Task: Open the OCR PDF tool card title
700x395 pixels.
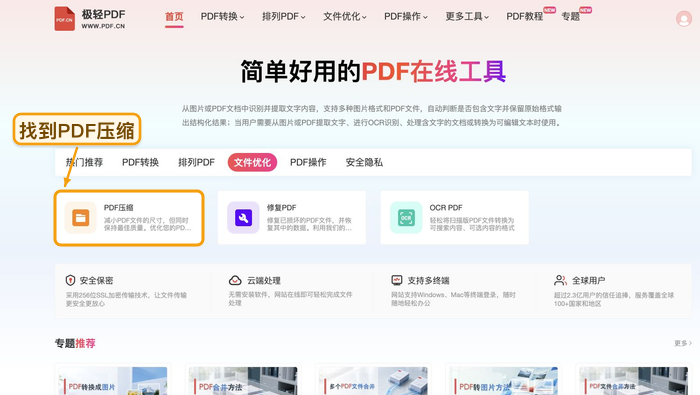Action: point(446,208)
